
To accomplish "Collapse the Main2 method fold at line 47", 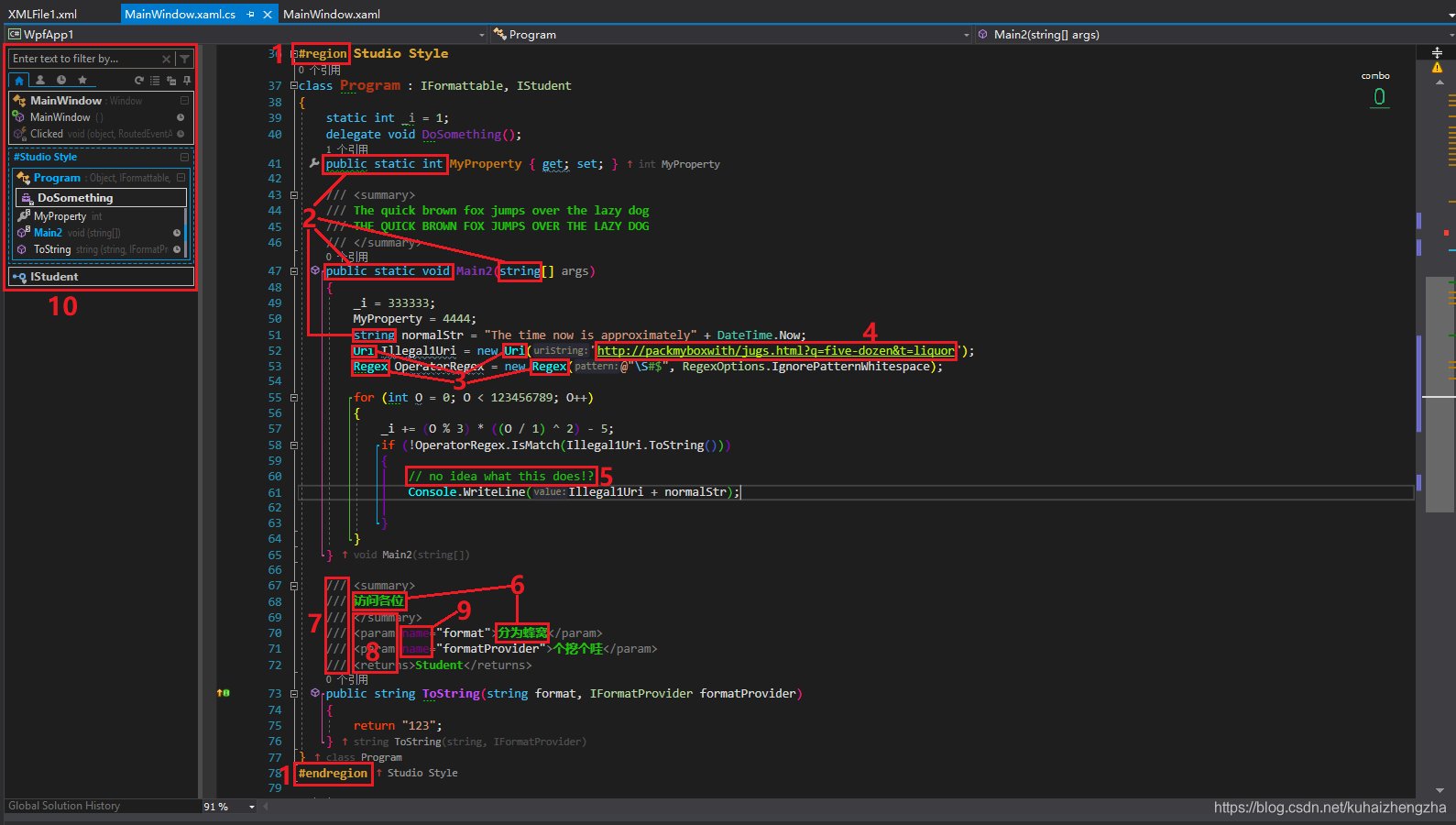I will 294,270.
